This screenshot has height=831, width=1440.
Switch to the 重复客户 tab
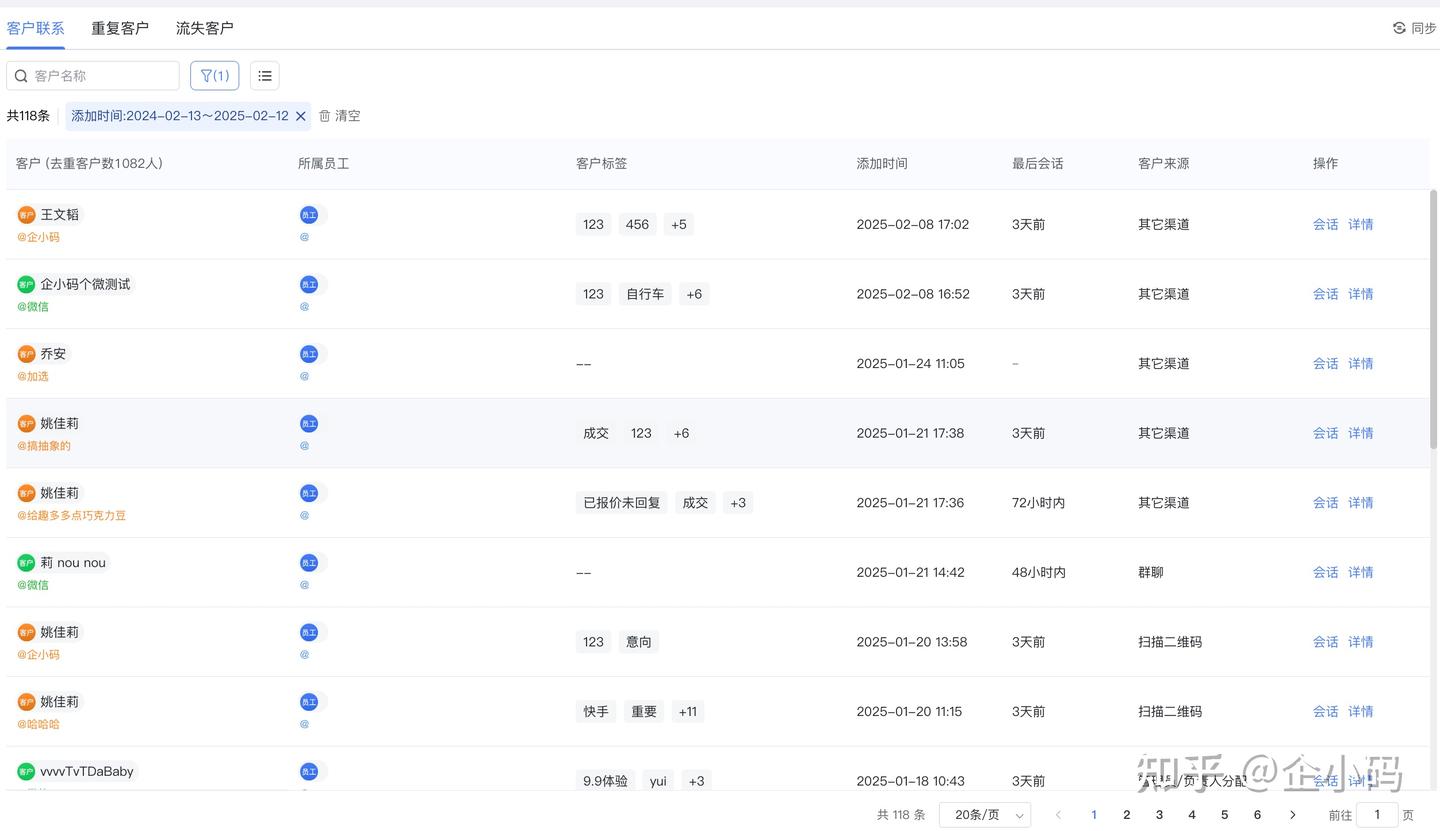coord(120,28)
